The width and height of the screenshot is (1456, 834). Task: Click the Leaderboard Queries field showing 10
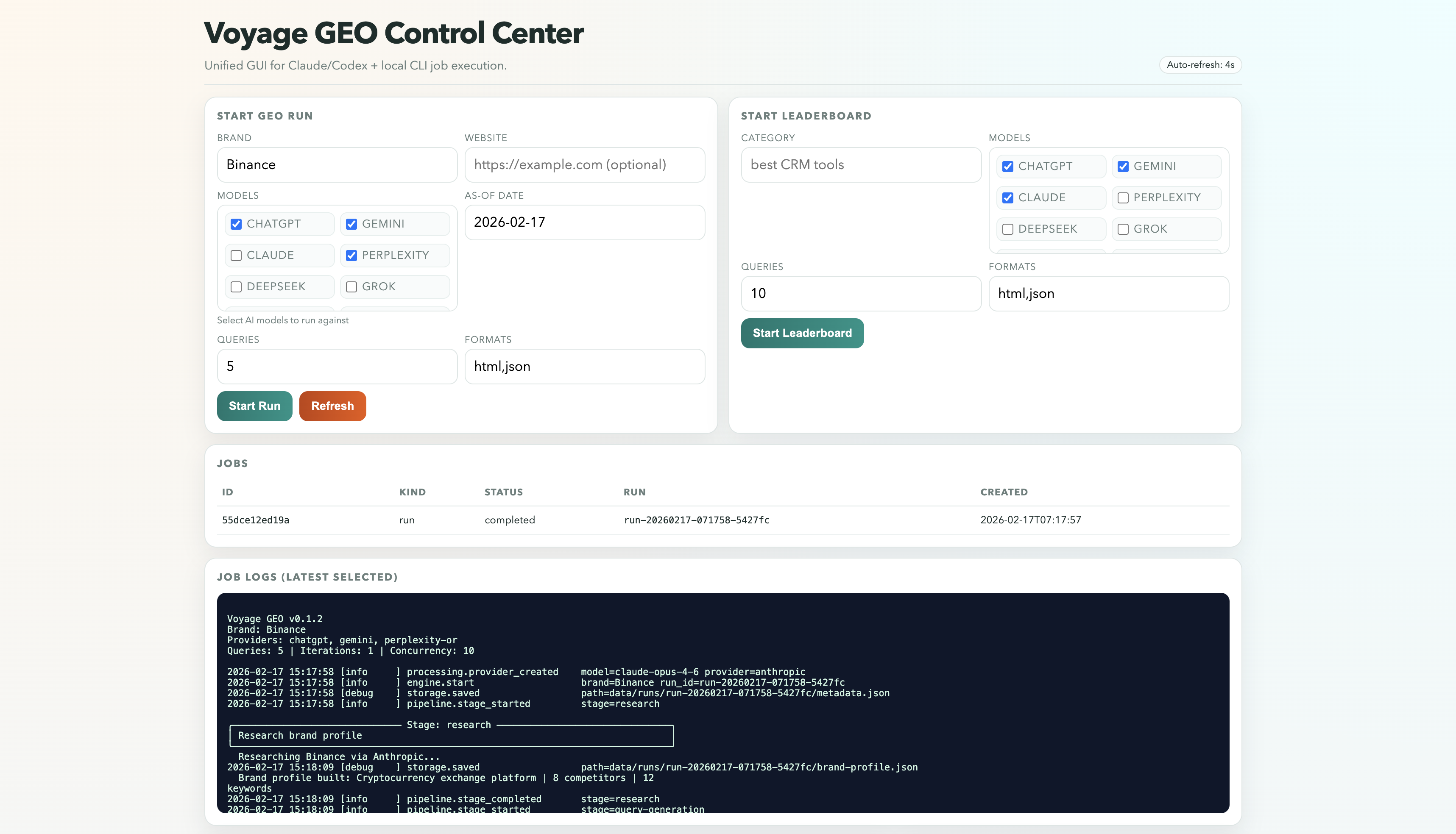pyautogui.click(x=861, y=293)
